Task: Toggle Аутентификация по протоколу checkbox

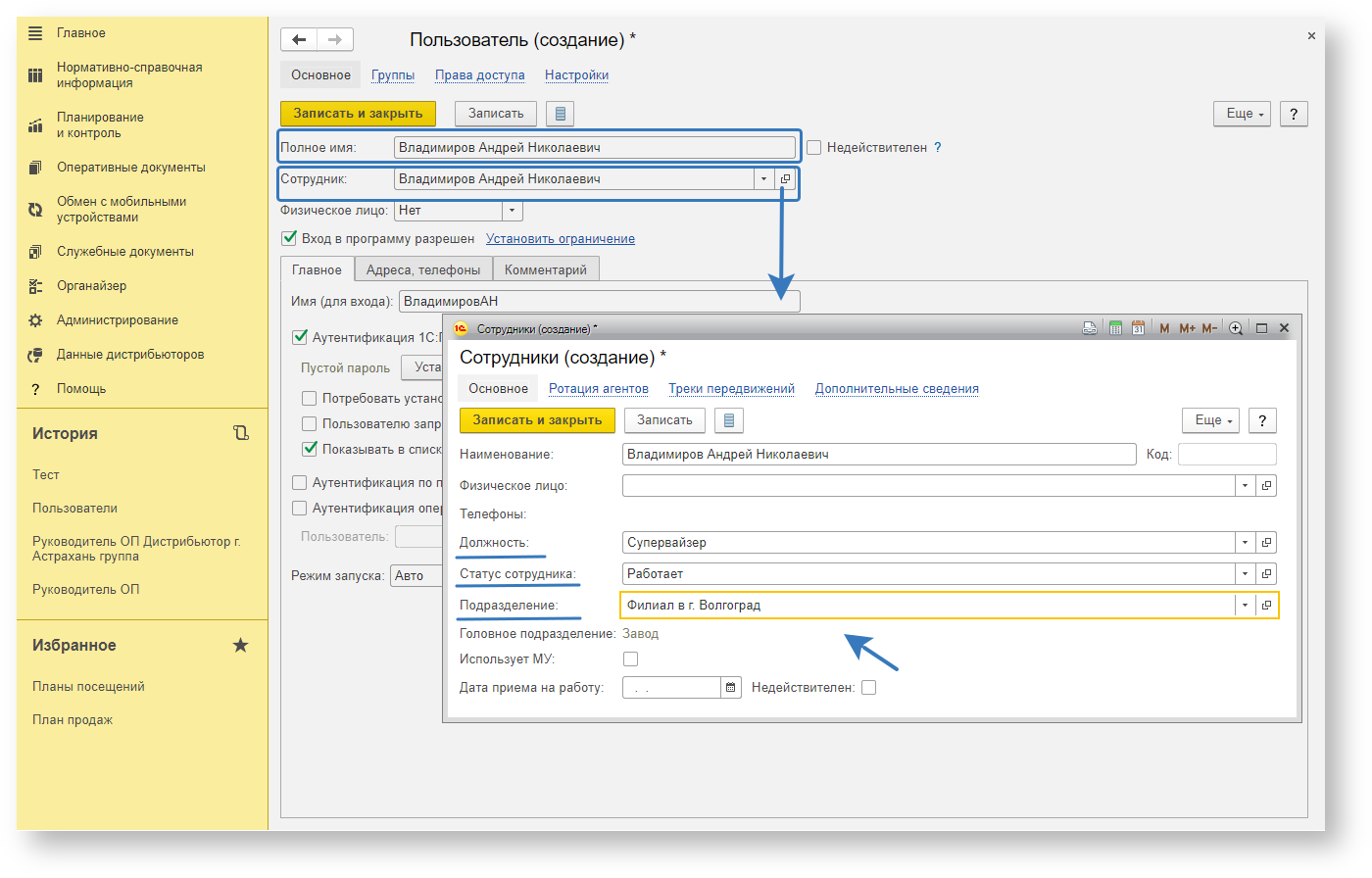Action: tap(300, 482)
